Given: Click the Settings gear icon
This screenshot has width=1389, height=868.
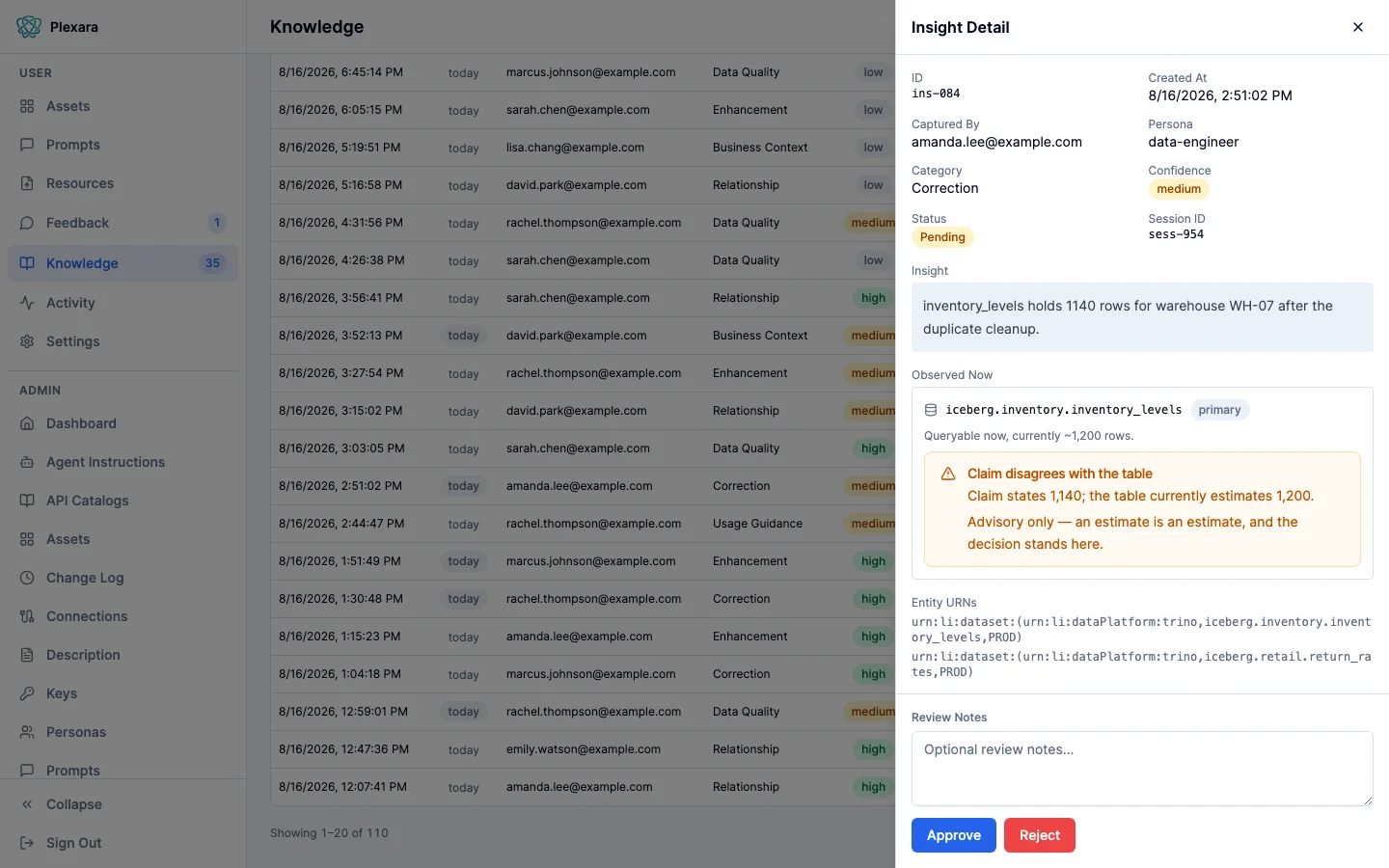Looking at the screenshot, I should pos(27,341).
